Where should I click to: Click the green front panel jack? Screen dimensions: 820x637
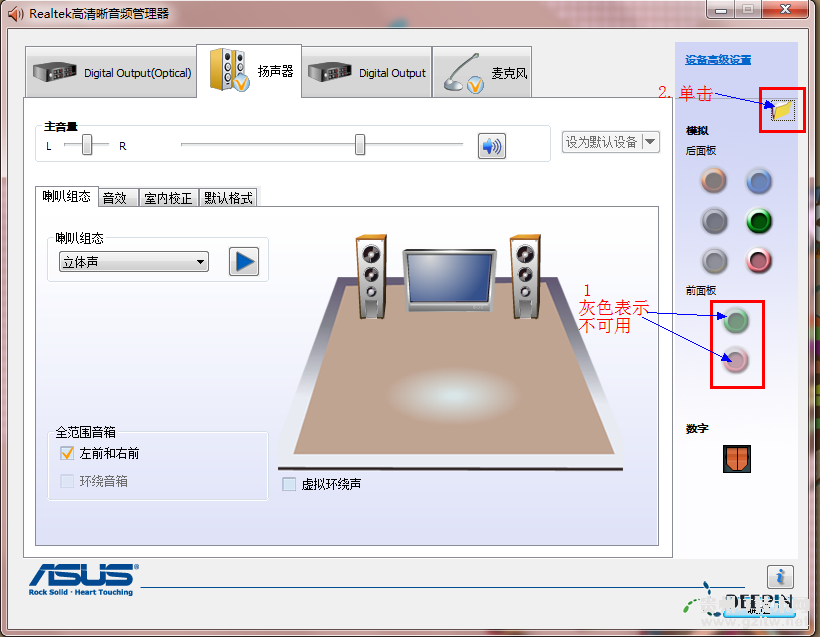[x=736, y=321]
